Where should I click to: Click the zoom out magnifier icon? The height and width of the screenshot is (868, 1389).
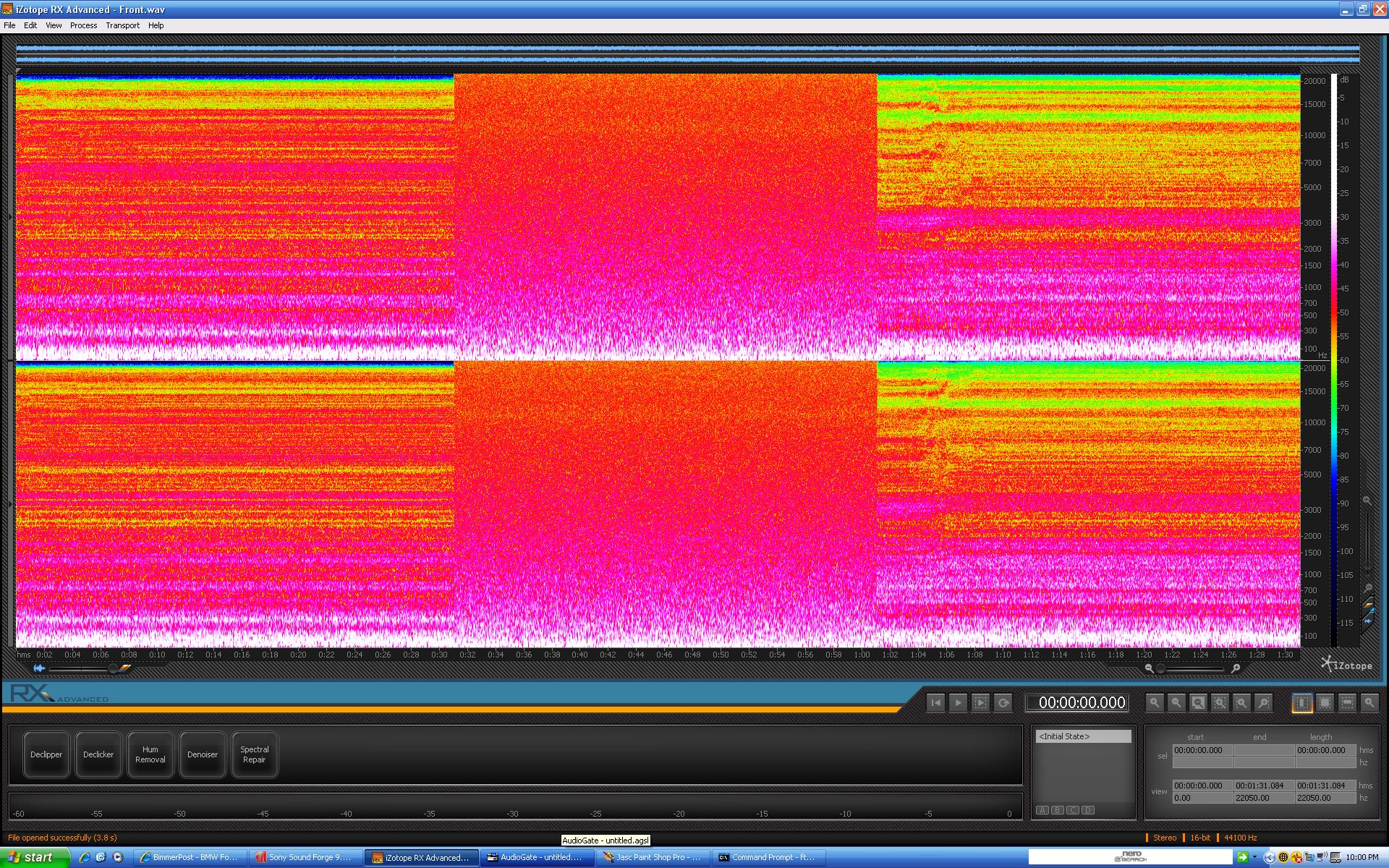coord(1176,702)
